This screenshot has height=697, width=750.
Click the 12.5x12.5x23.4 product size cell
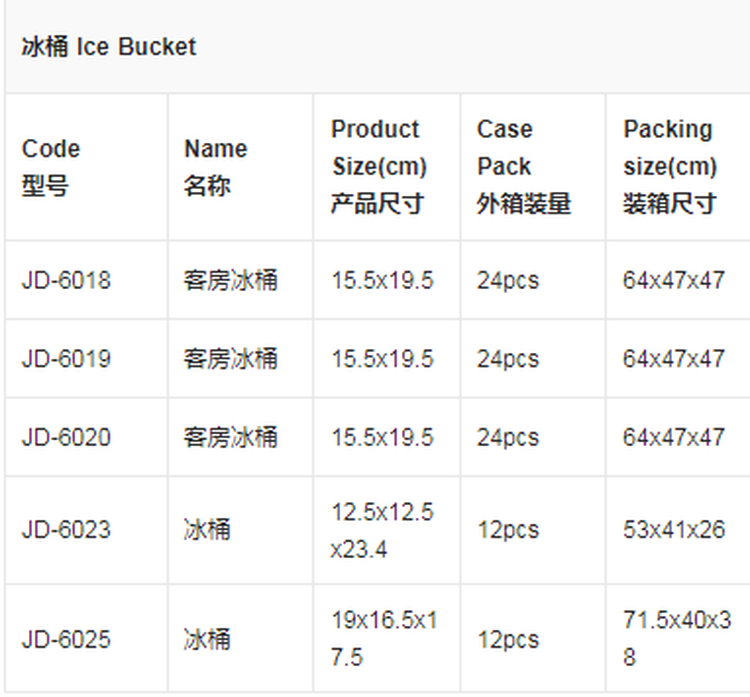(x=383, y=531)
